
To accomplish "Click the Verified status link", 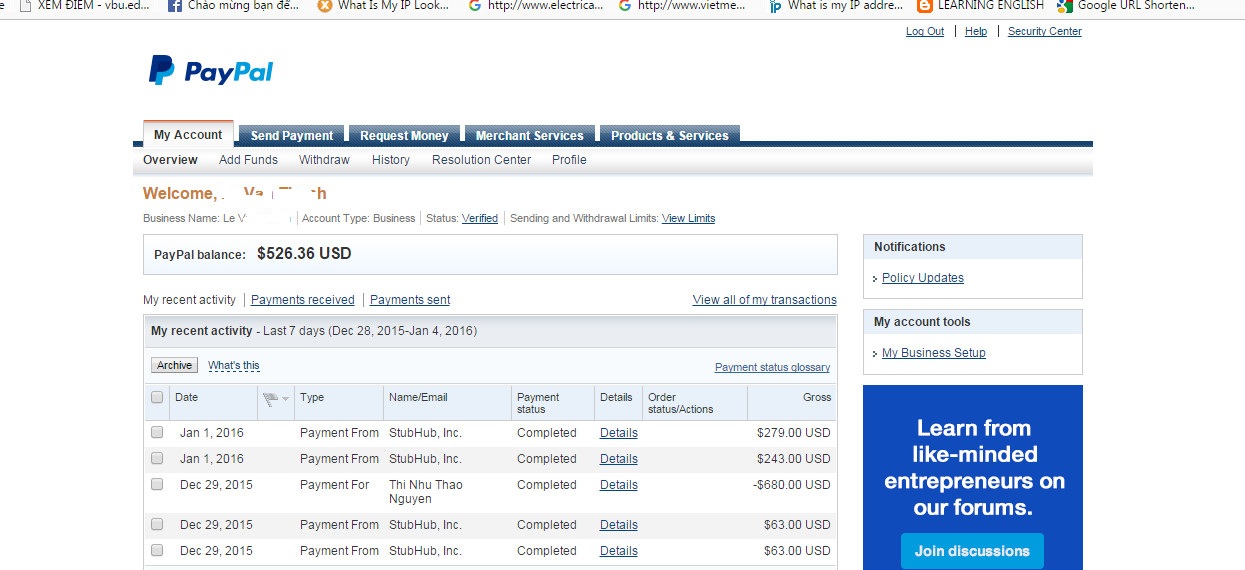I will [x=480, y=218].
